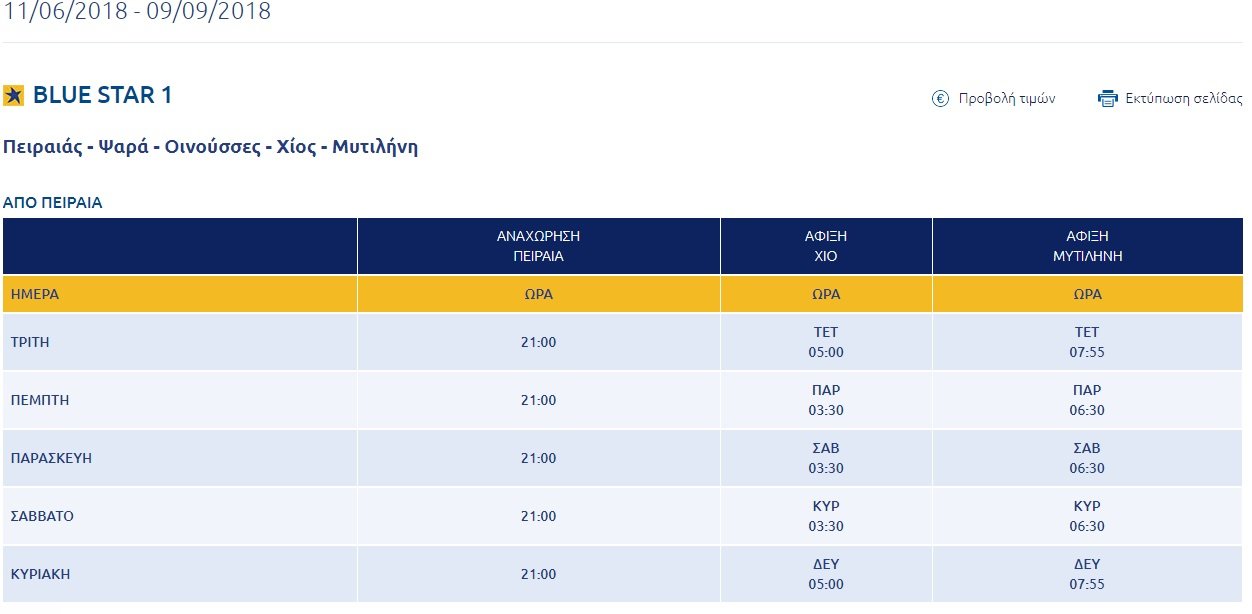Screen dimensions: 1252x614
Task: Select the ΚΥΡΙΑΚΗ row label
Action: click(x=40, y=574)
